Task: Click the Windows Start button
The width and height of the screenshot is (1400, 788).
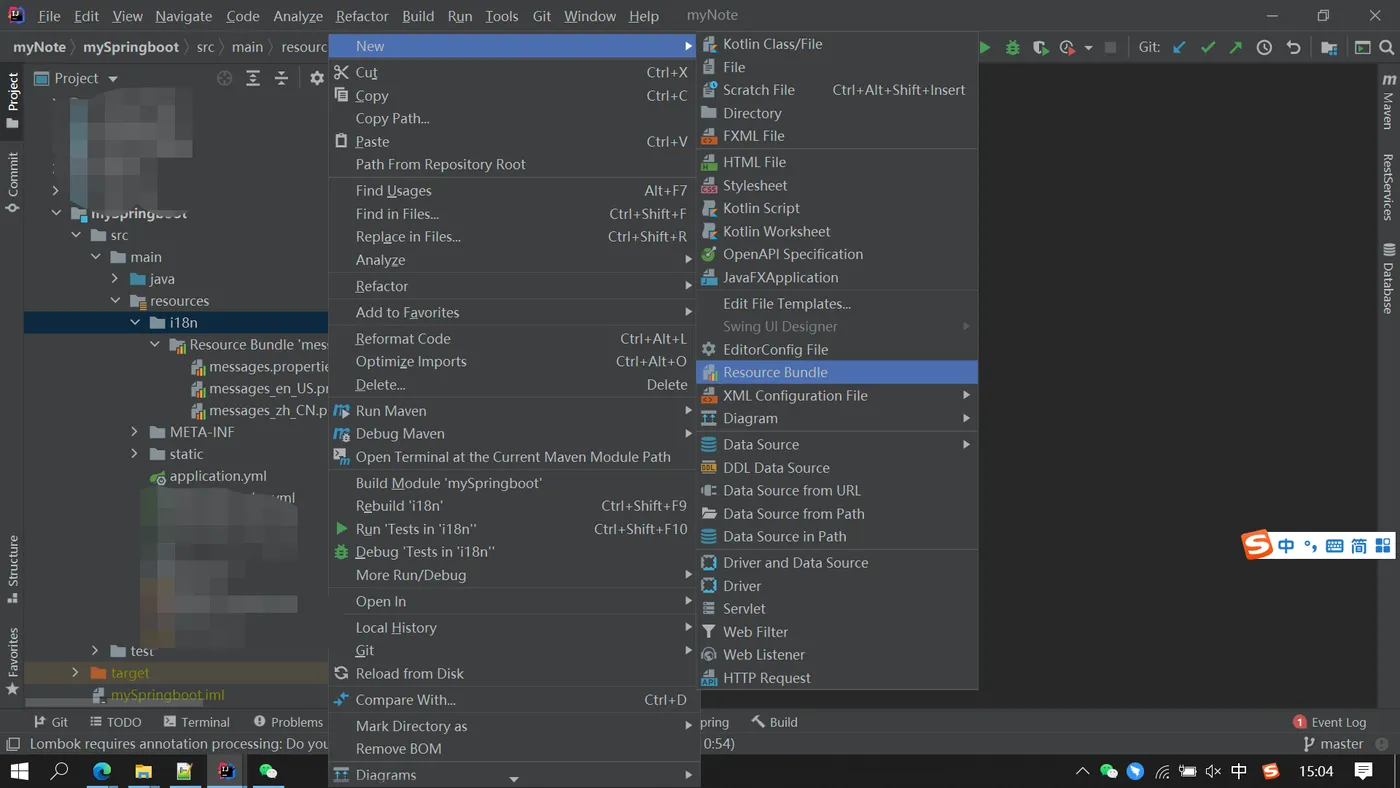Action: (x=18, y=771)
